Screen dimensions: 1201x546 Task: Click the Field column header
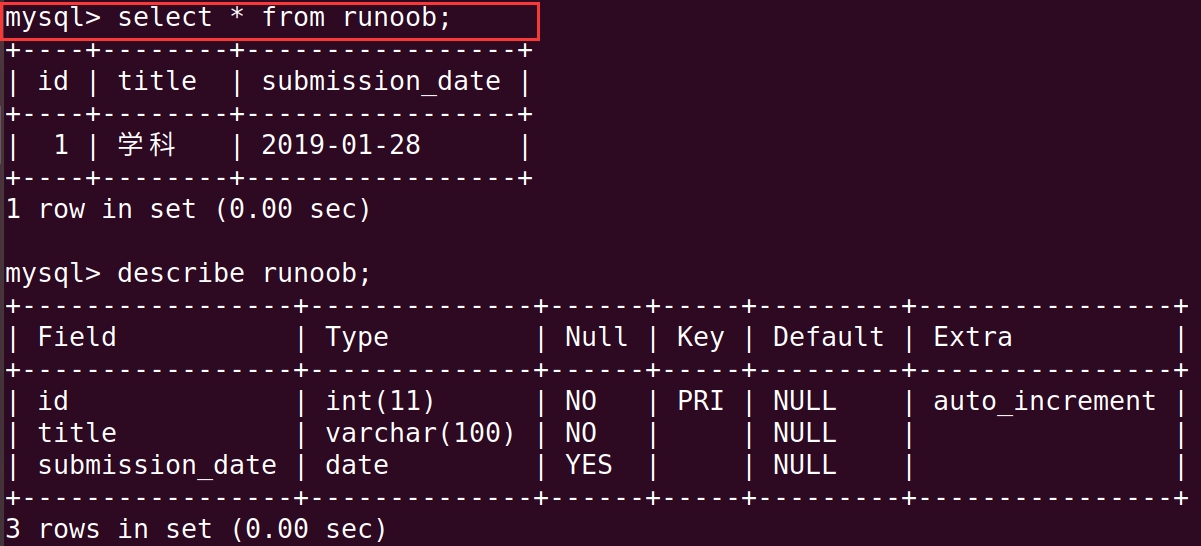(77, 337)
